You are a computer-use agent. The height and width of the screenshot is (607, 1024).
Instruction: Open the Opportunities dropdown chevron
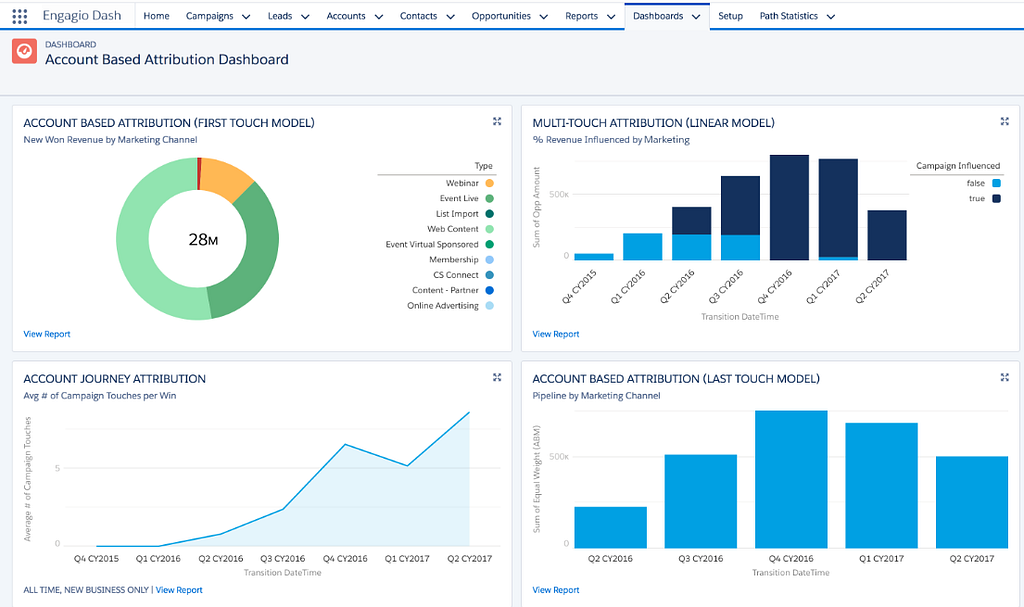[543, 17]
